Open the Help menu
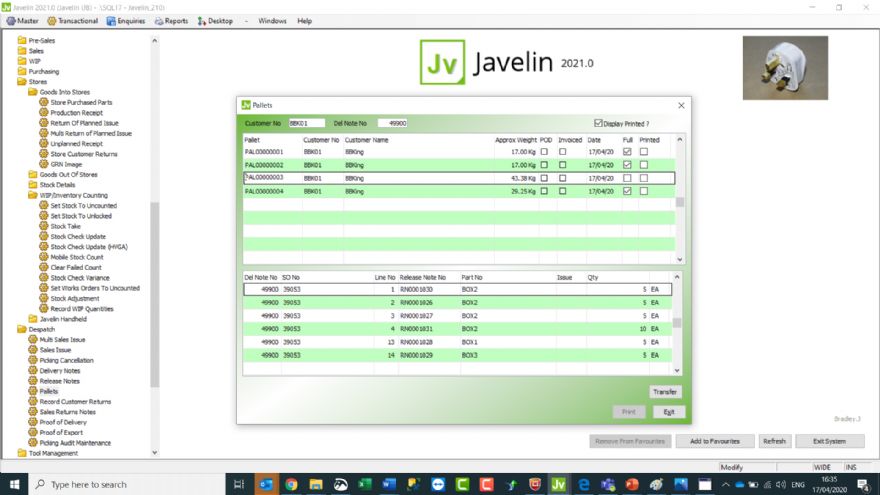880x495 pixels. click(x=305, y=21)
